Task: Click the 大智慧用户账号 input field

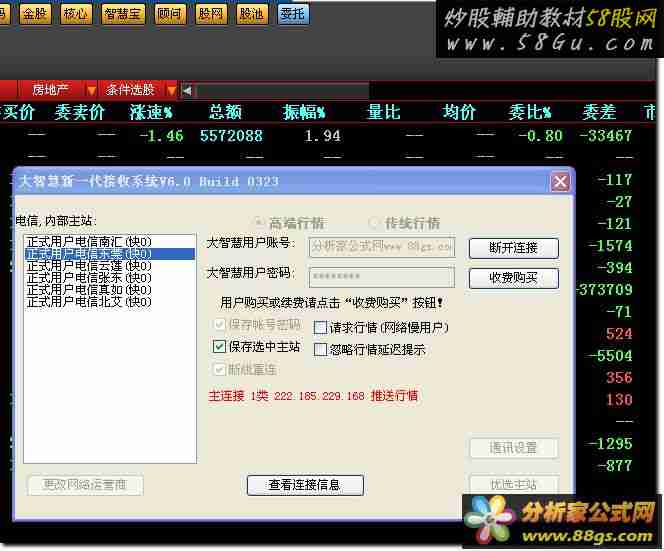Action: (382, 247)
